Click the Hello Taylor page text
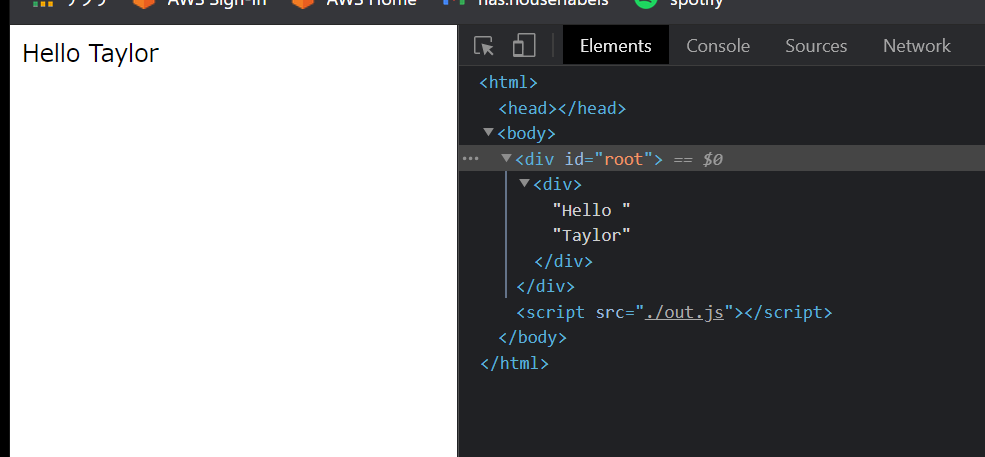This screenshot has width=985, height=457. [90, 53]
